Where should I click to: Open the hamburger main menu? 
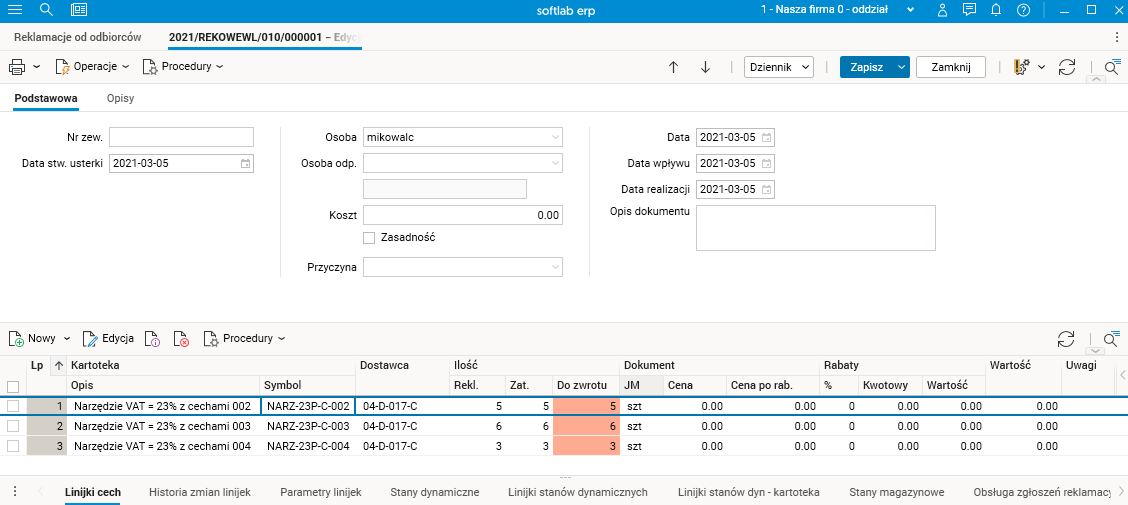pyautogui.click(x=14, y=10)
